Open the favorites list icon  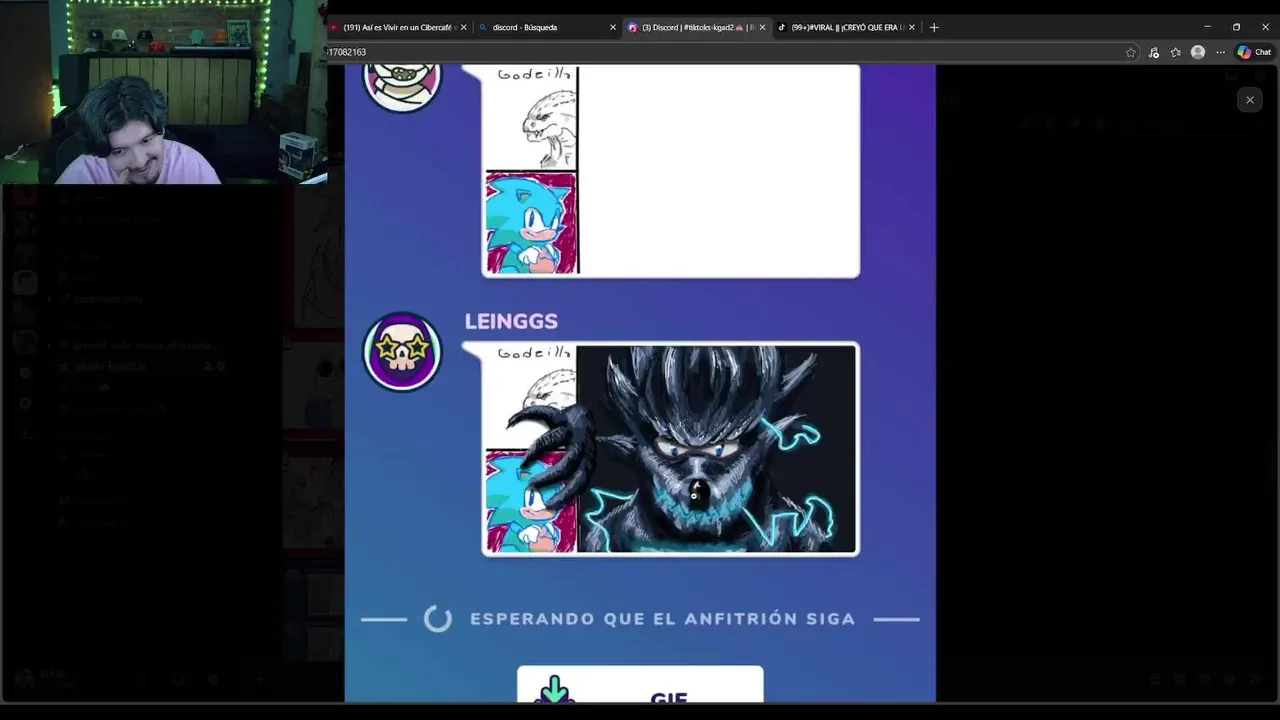[1175, 52]
